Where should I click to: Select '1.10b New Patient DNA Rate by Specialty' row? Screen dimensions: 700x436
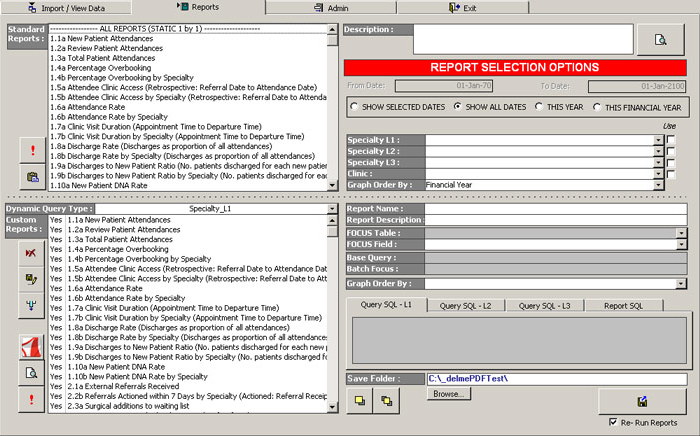188,377
